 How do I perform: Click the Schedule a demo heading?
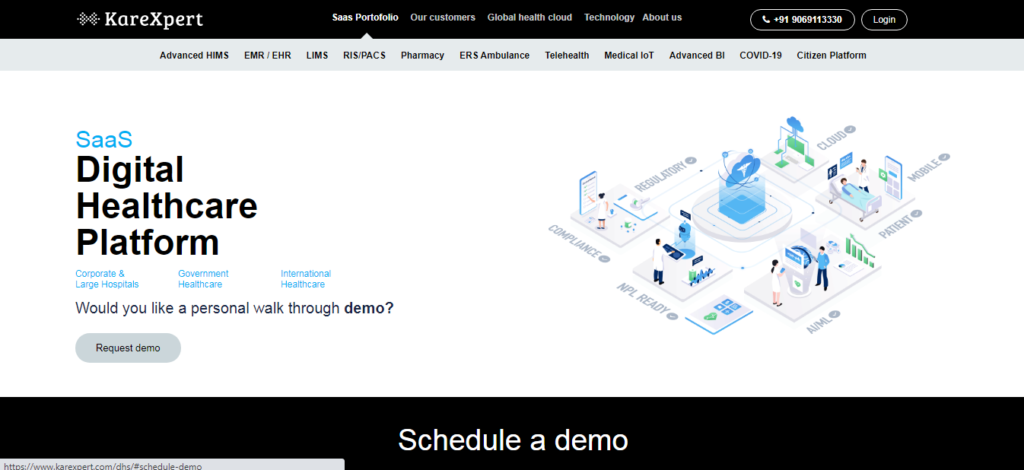click(513, 440)
